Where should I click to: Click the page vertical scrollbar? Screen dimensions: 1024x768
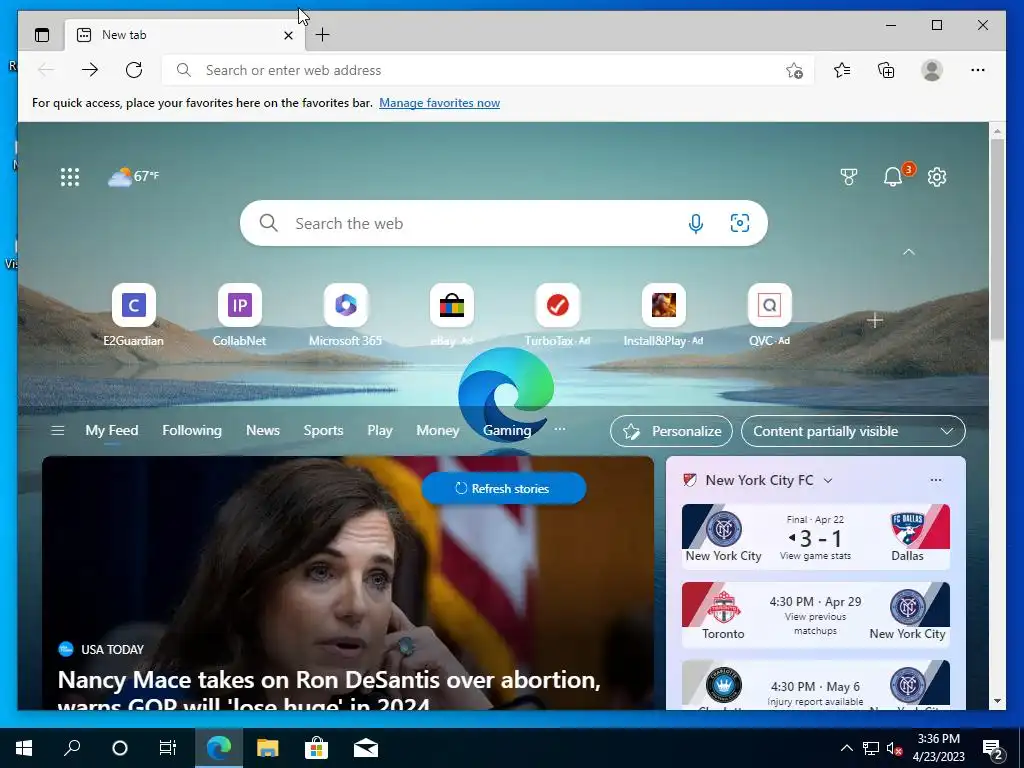point(997,239)
